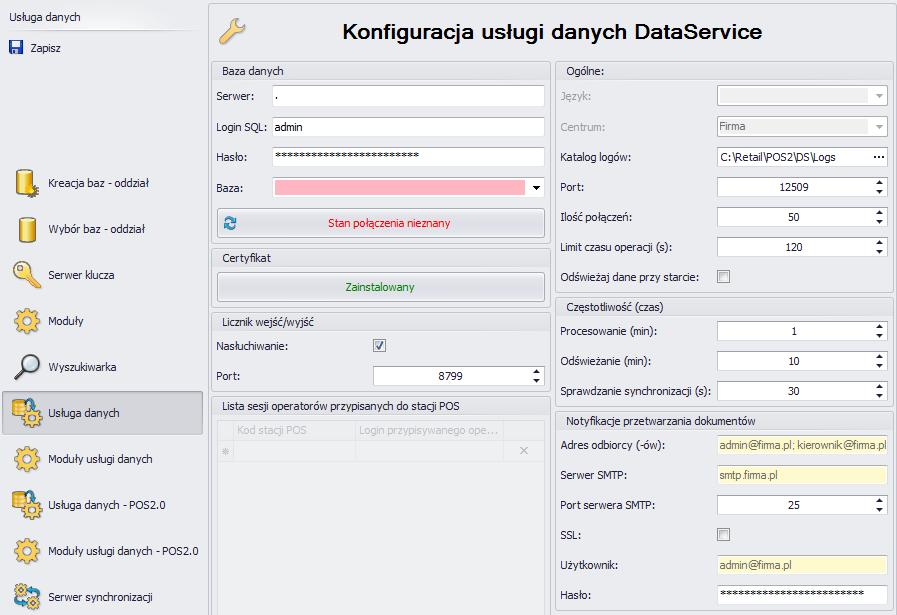Open the Baza dropdown list

click(536, 188)
